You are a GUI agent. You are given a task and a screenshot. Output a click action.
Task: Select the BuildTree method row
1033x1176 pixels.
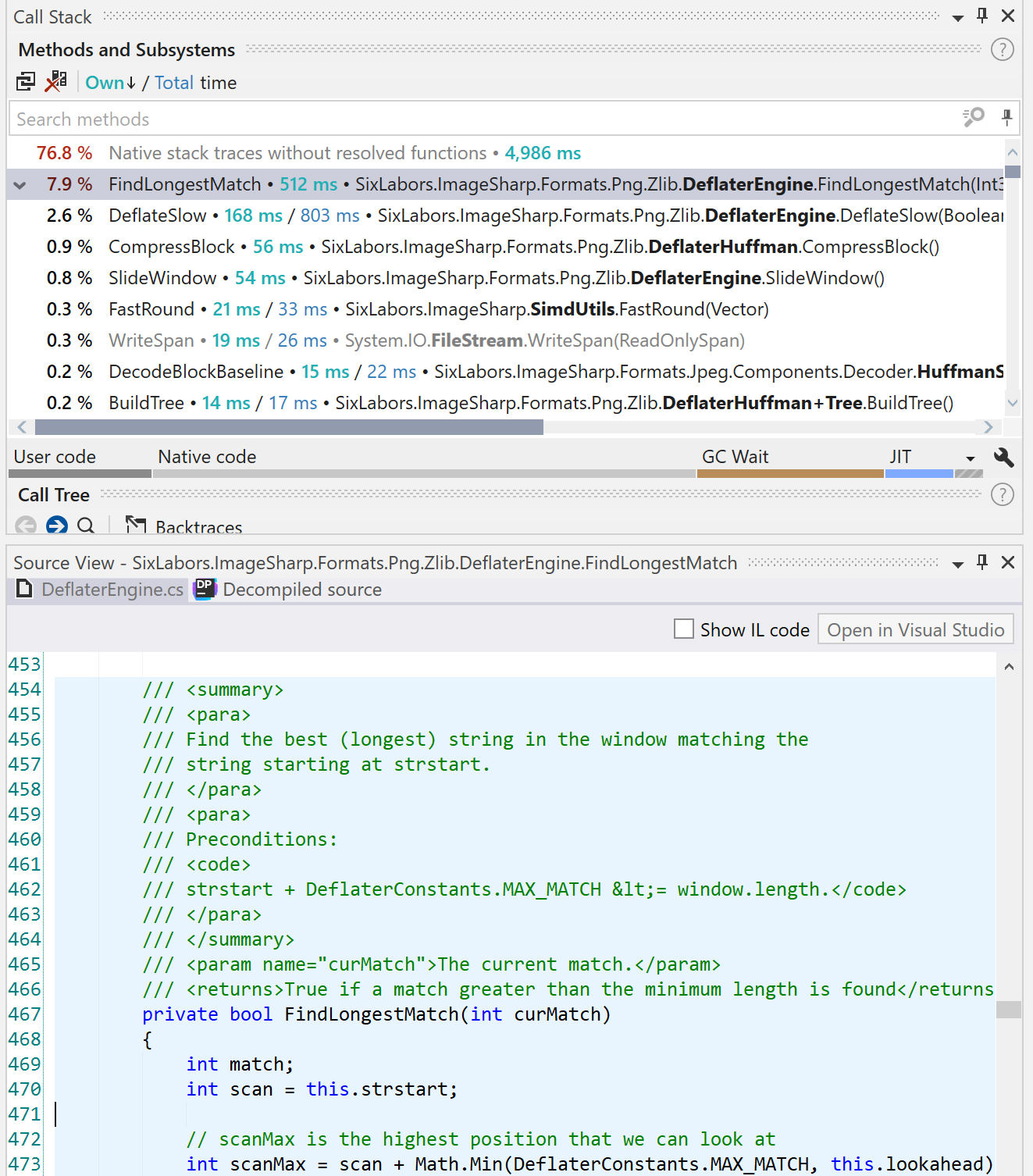[505, 403]
